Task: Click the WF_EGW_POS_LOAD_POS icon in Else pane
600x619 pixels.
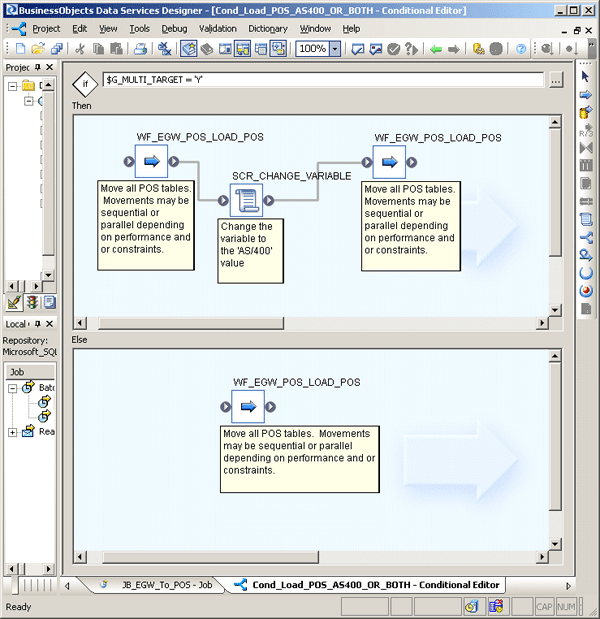Action: coord(248,407)
